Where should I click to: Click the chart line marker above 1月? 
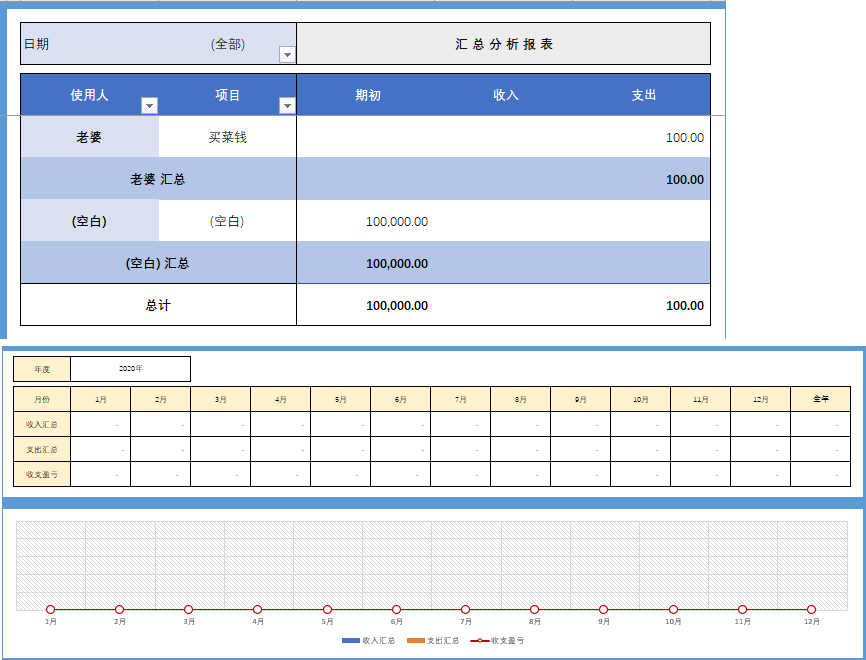coord(50,609)
